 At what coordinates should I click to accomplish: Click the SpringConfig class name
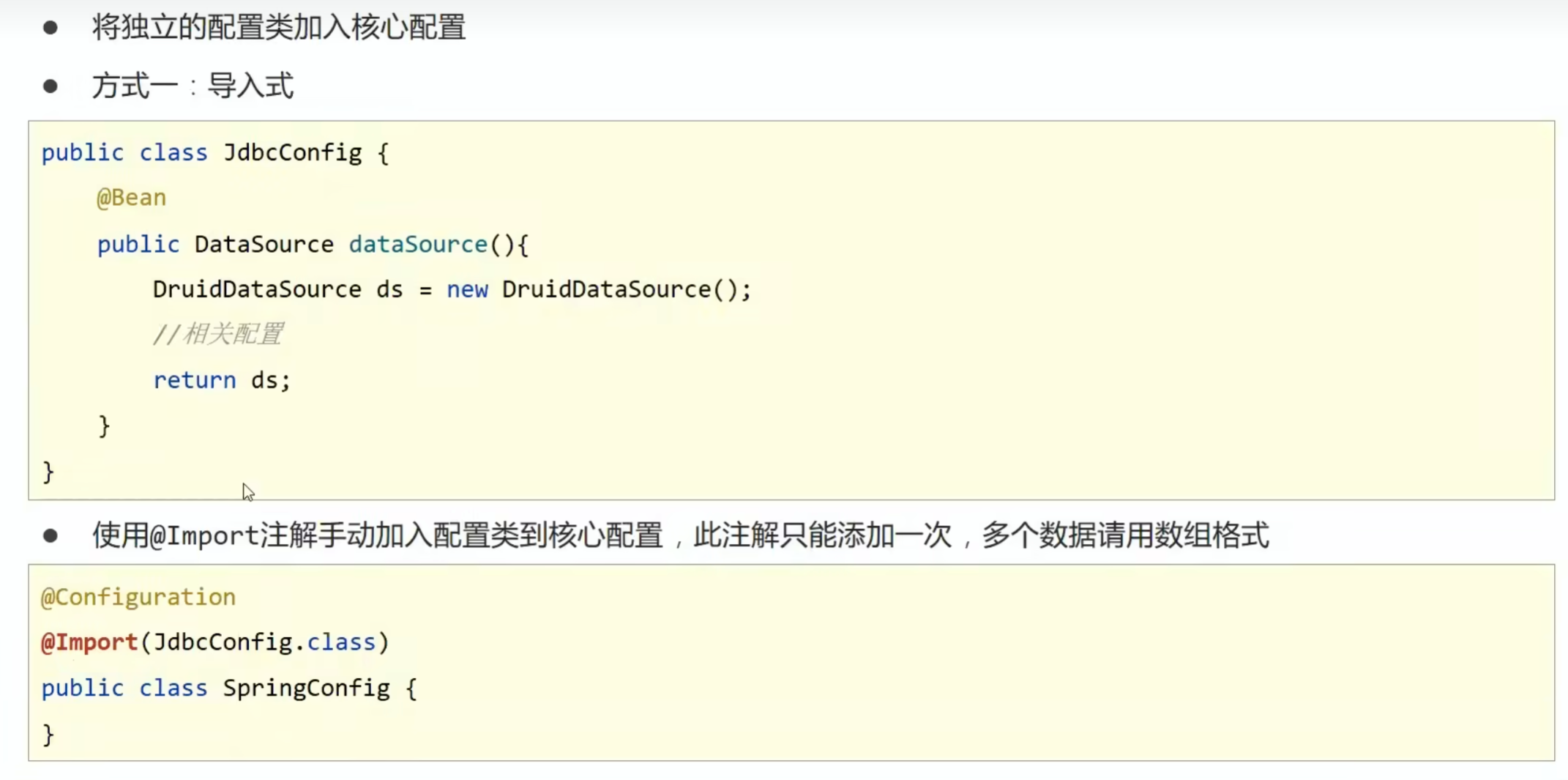tap(307, 688)
